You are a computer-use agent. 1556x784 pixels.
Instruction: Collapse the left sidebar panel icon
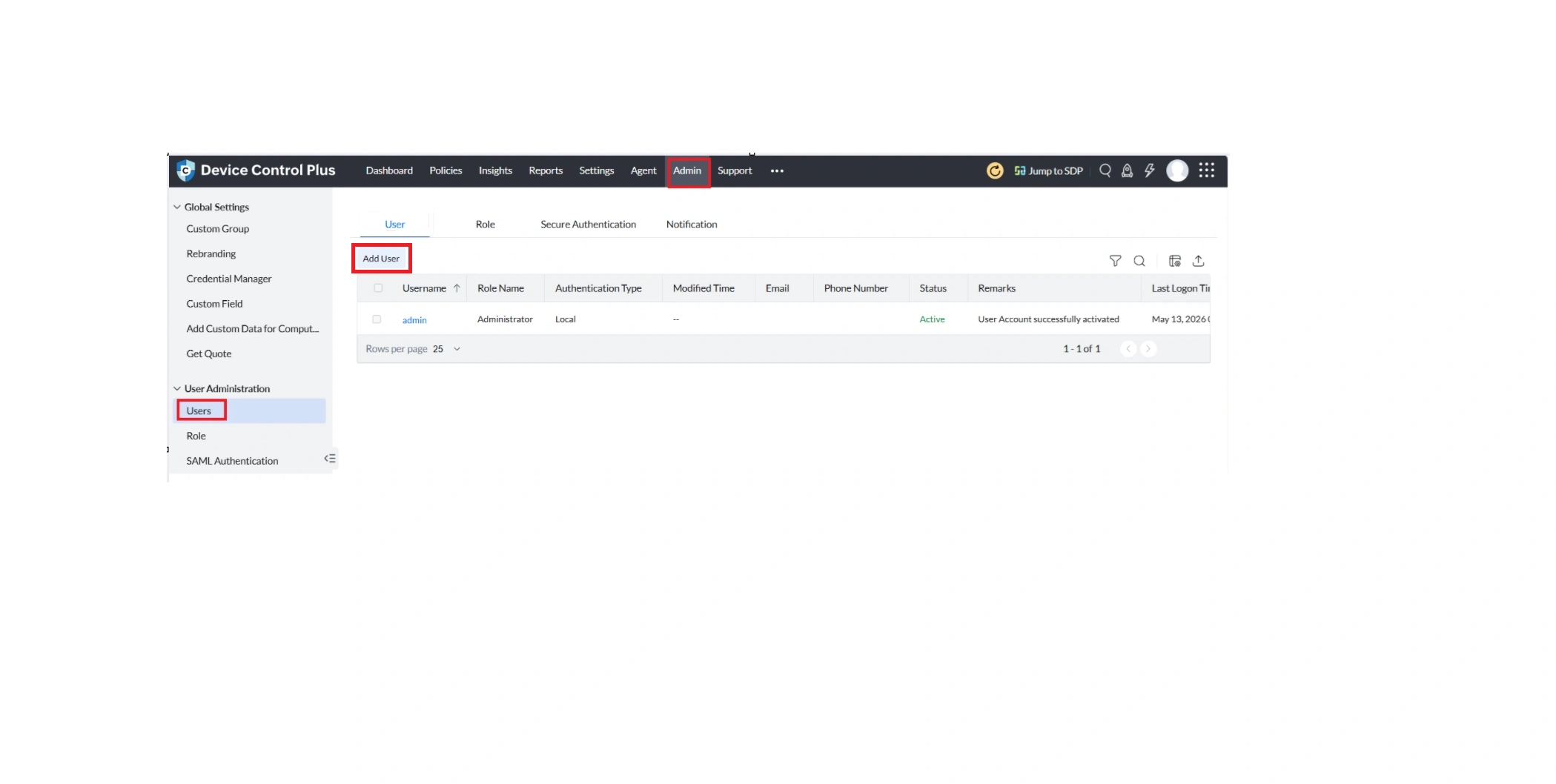click(330, 459)
